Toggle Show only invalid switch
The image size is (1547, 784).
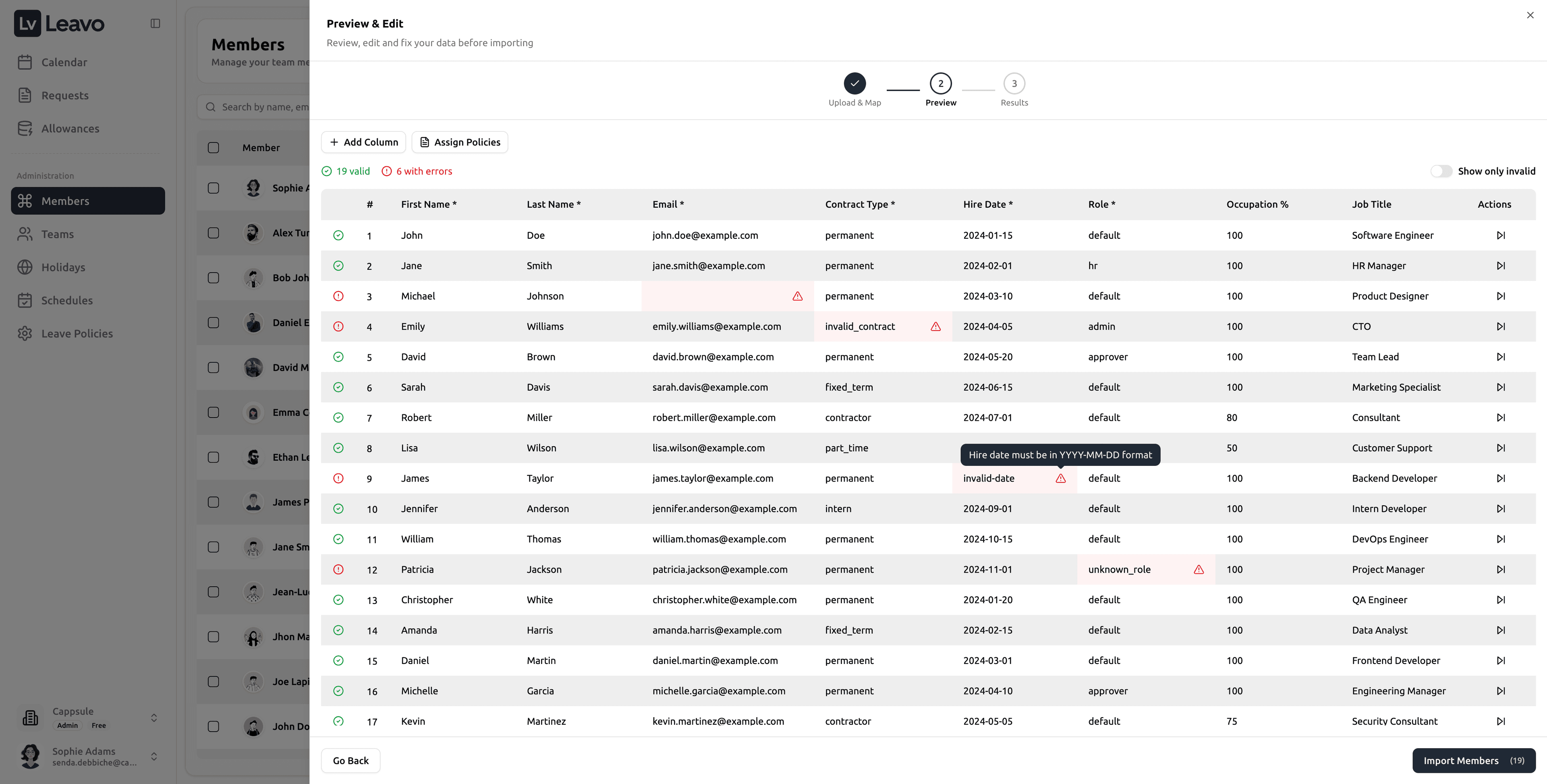(1441, 171)
